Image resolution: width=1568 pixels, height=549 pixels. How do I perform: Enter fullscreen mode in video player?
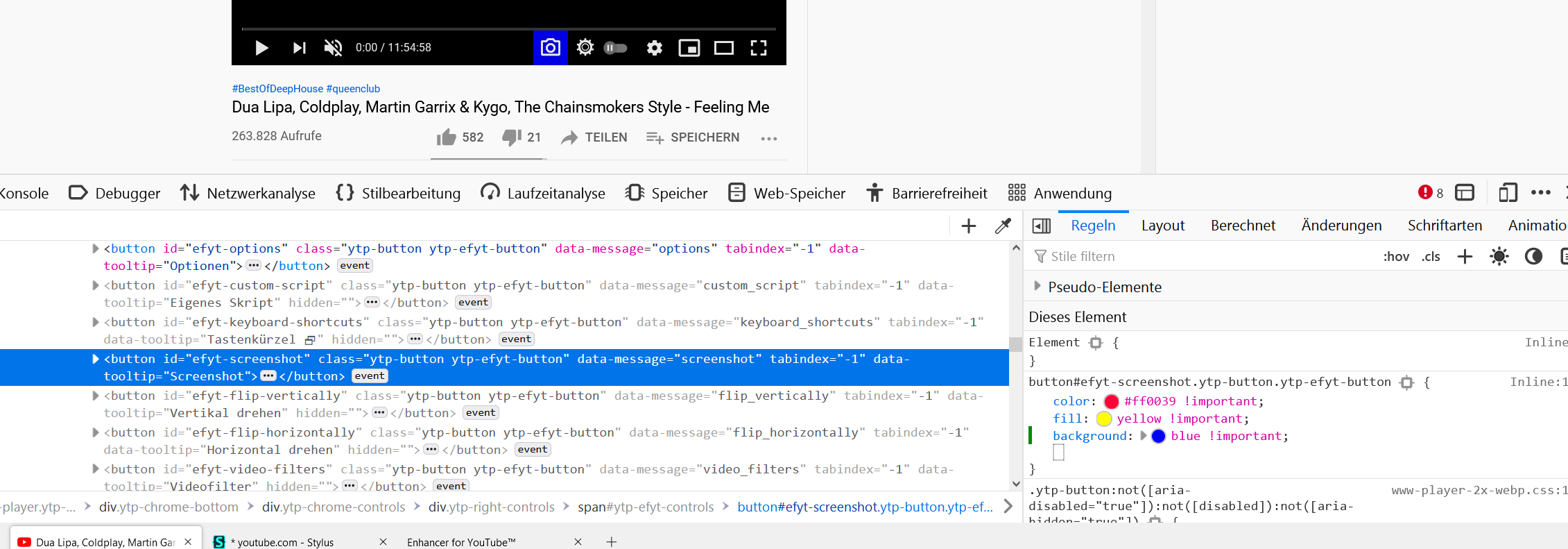[x=759, y=47]
